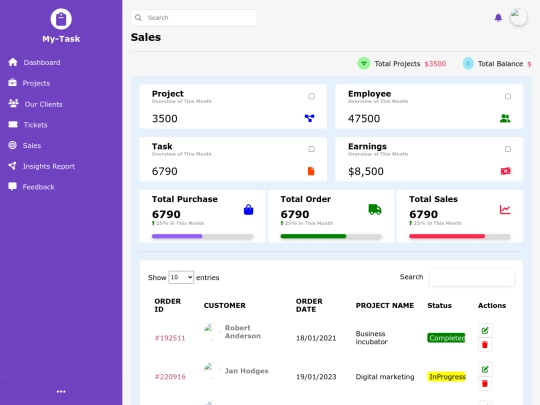Screen dimensions: 540x405
Task: Click customer Robert Anderson
Action: point(243,332)
